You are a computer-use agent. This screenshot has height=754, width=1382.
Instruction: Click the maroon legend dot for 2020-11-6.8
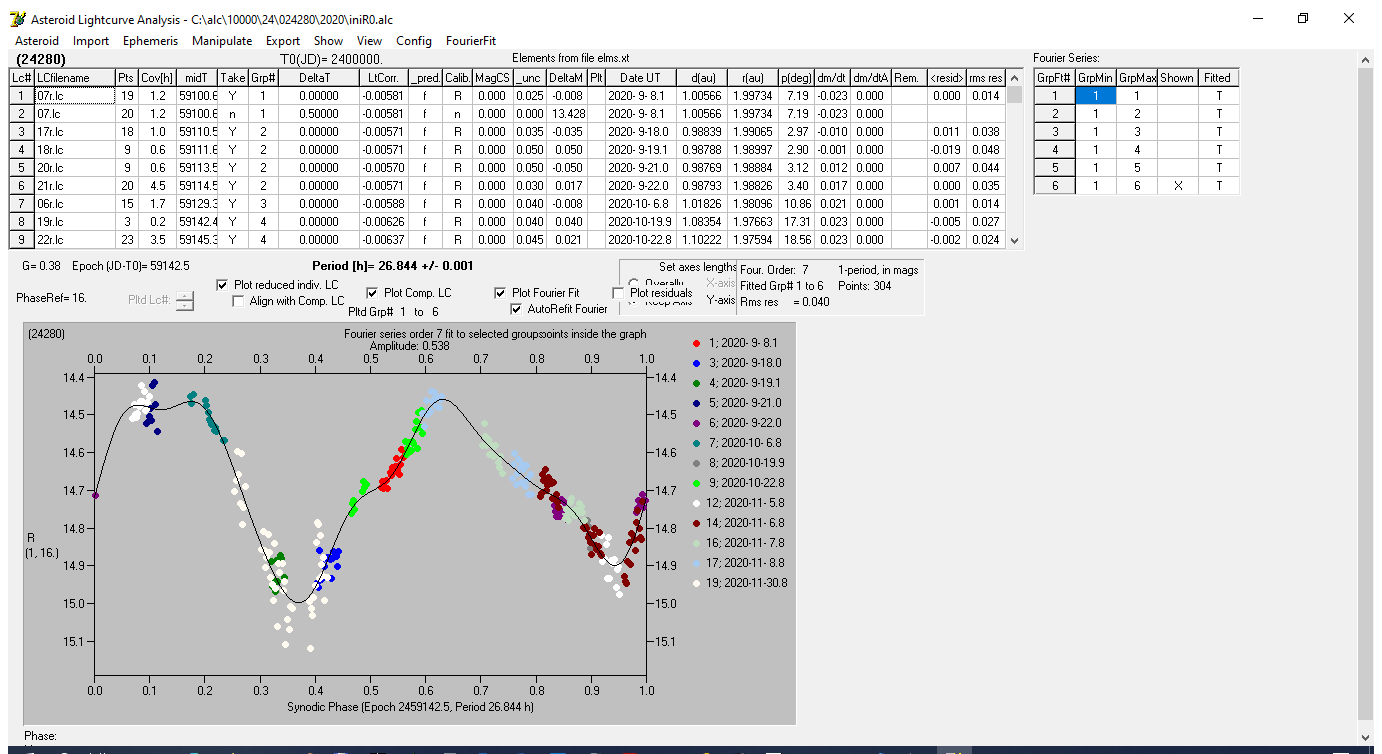click(x=696, y=522)
